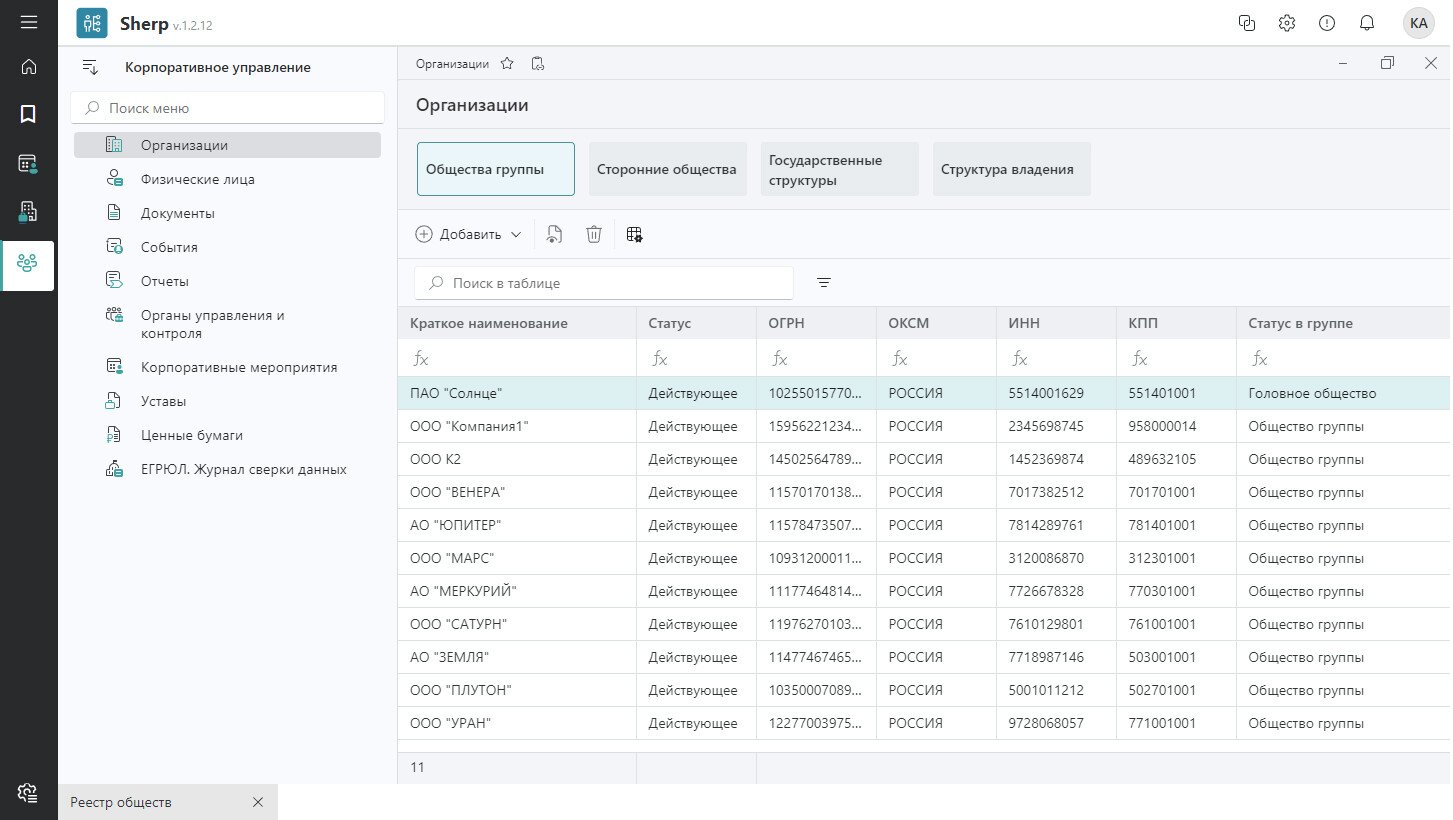Sort by Краткое наименование column header

[x=489, y=323]
